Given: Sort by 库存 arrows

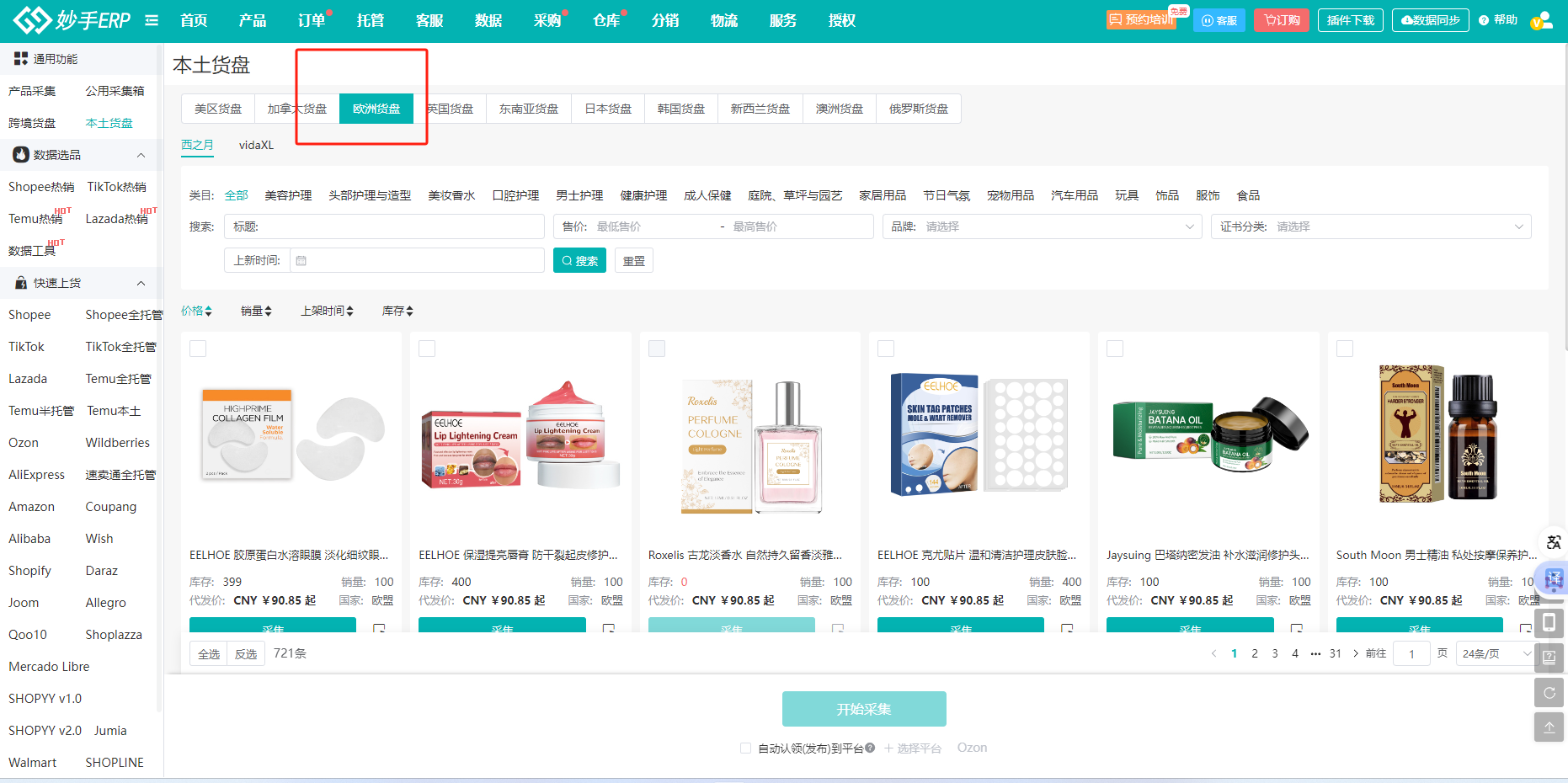Looking at the screenshot, I should [409, 312].
